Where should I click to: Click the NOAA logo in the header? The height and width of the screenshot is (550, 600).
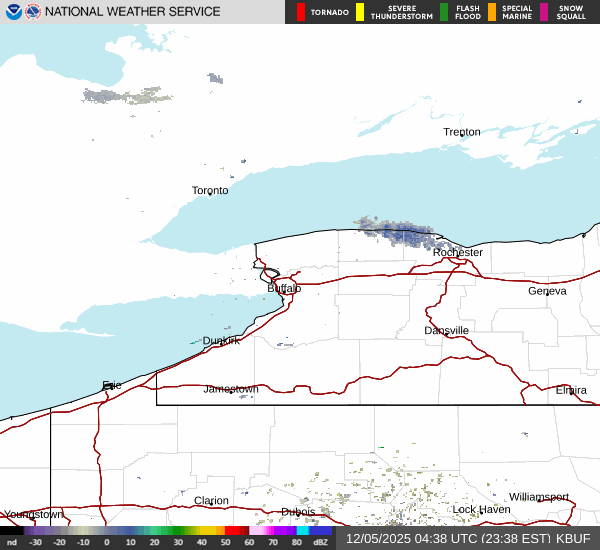(x=13, y=12)
